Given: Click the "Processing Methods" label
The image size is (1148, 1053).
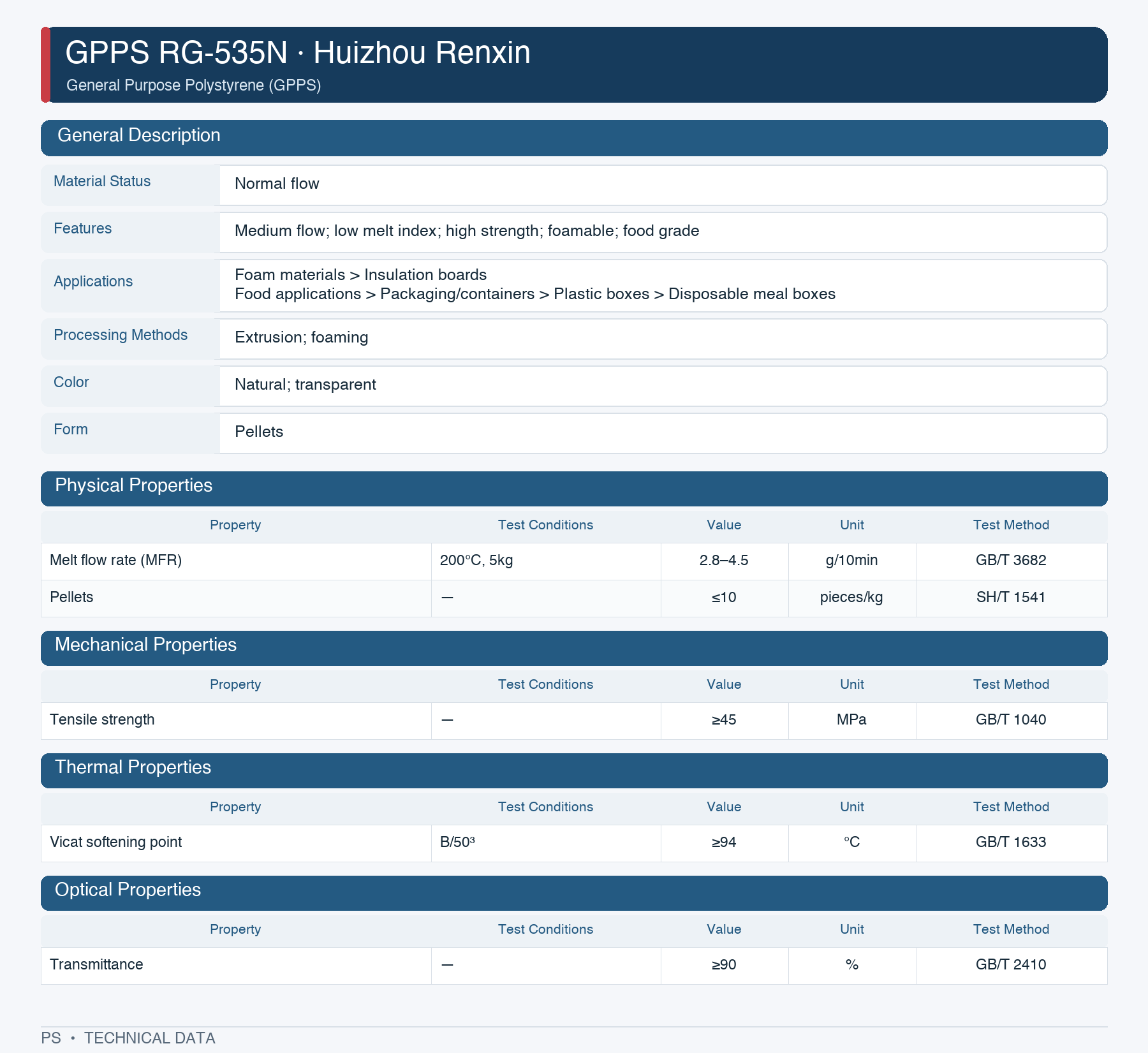Looking at the screenshot, I should [x=121, y=335].
